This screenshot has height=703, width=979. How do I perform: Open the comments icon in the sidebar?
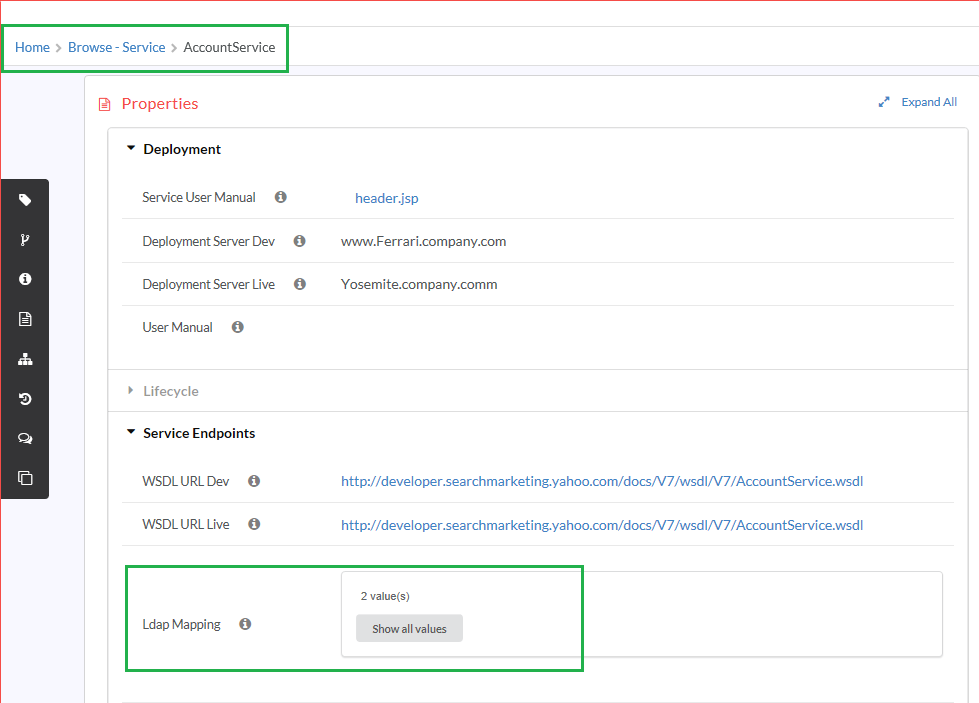tap(25, 438)
